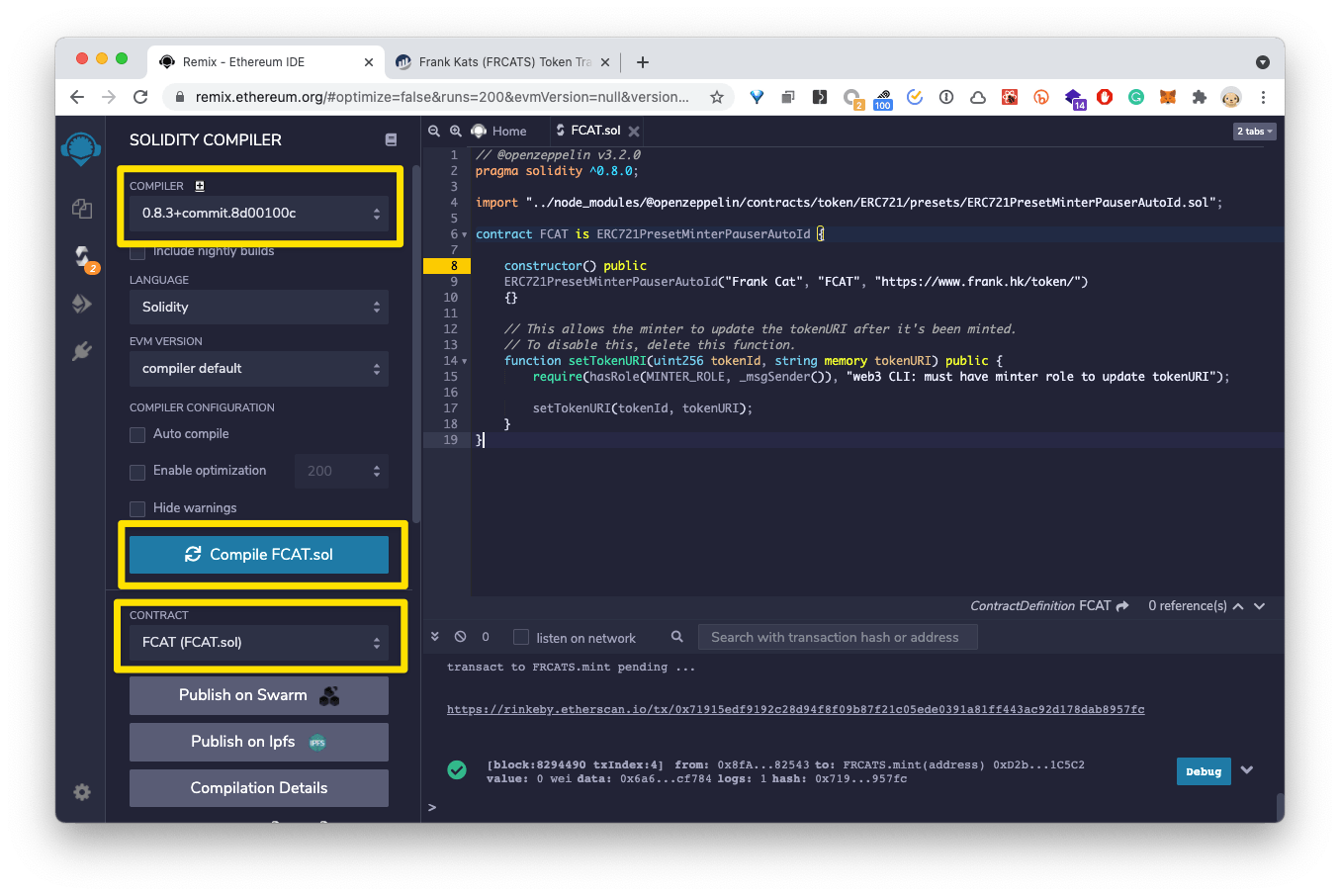Check the Hide warnings option
1340x896 pixels.
tap(138, 509)
